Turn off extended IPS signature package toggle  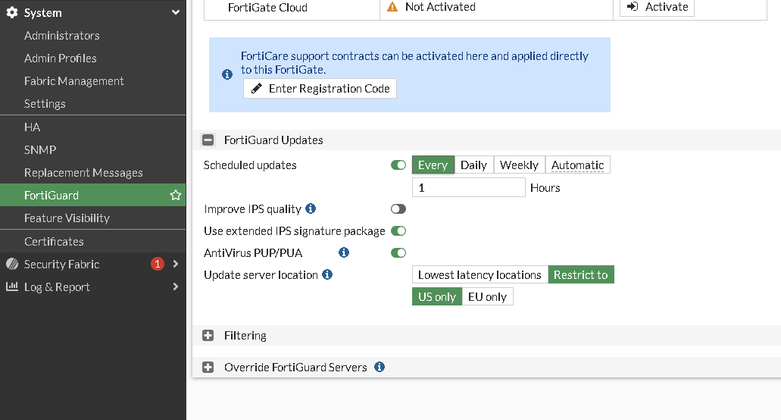coord(398,231)
